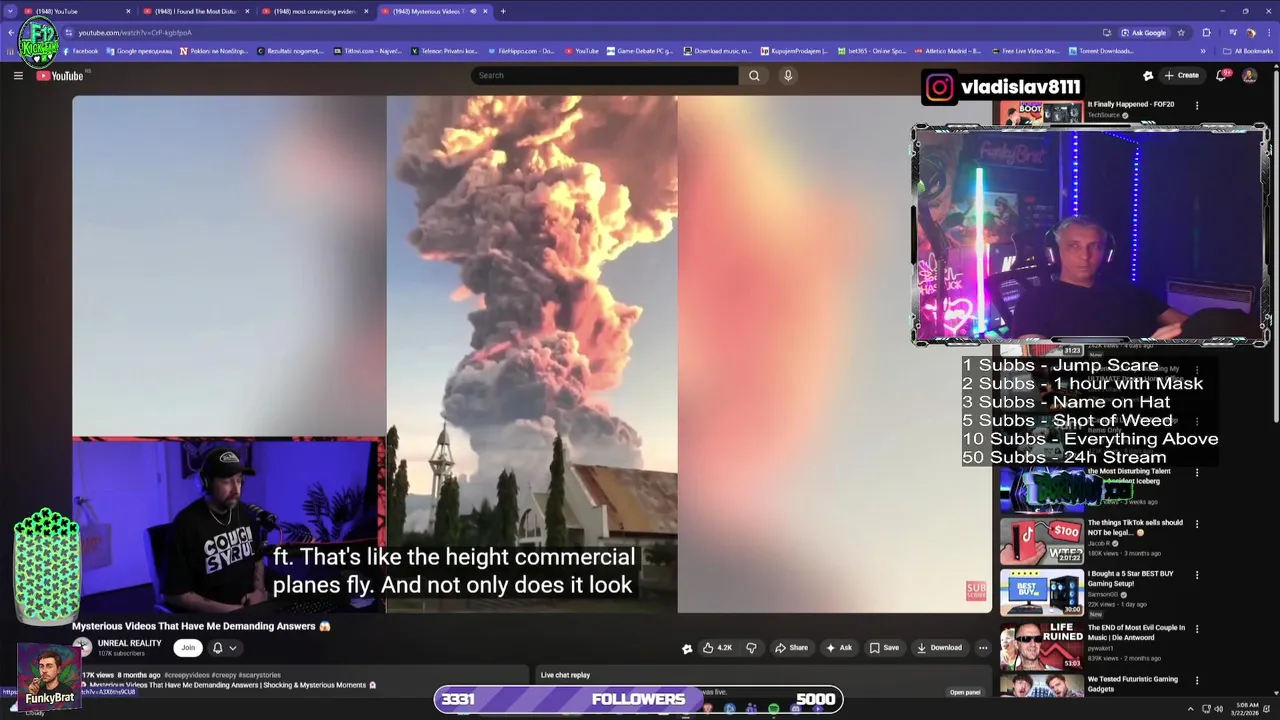Focus the YouTube search field
This screenshot has height=720, width=1280.
point(604,75)
